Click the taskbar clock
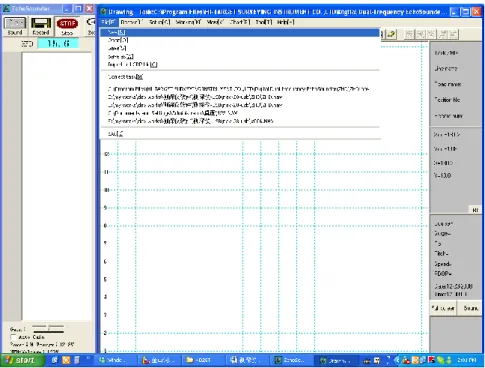This screenshot has height=368, width=485. tap(467, 360)
